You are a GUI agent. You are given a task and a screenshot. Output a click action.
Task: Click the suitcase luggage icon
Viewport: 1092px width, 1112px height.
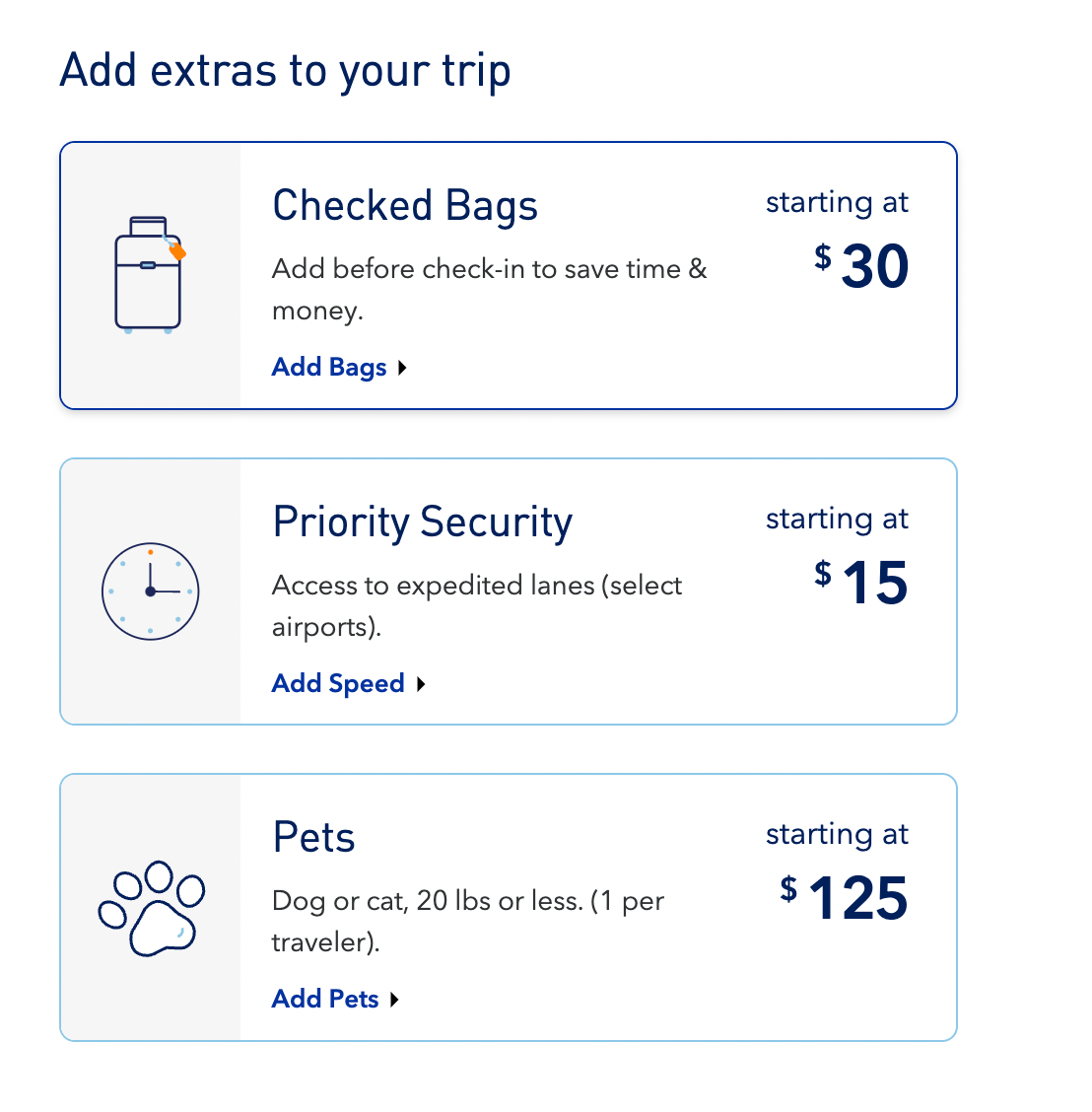click(x=149, y=275)
